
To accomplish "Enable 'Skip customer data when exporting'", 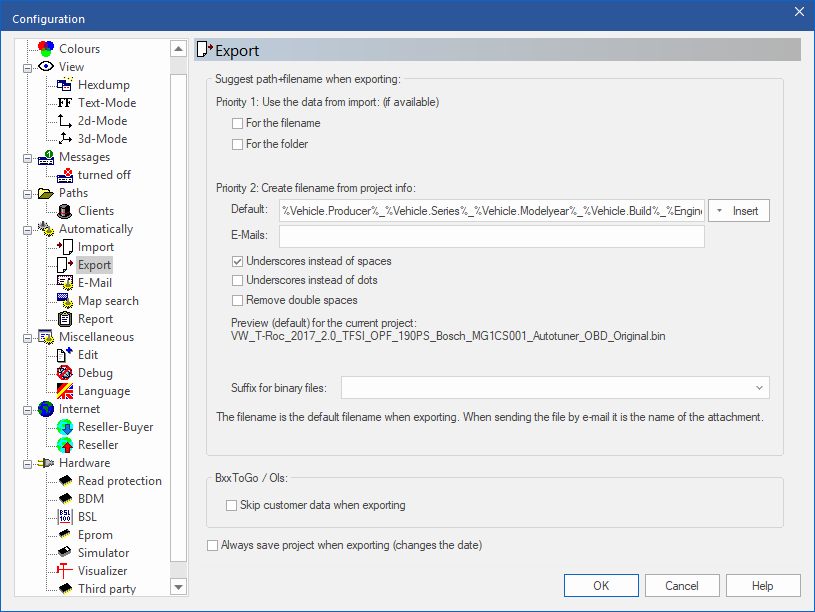I will pos(231,505).
